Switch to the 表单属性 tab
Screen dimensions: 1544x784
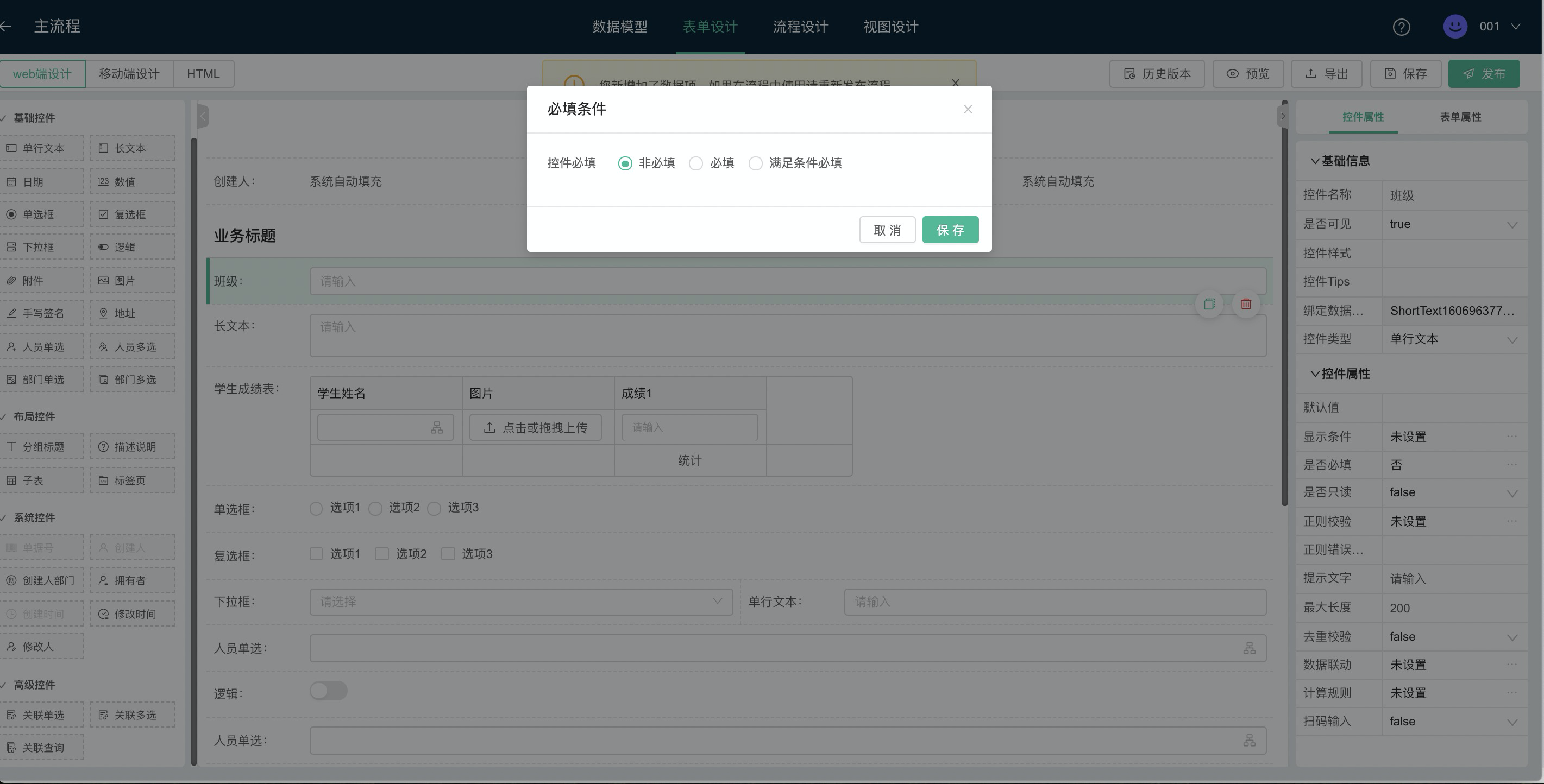click(1460, 117)
